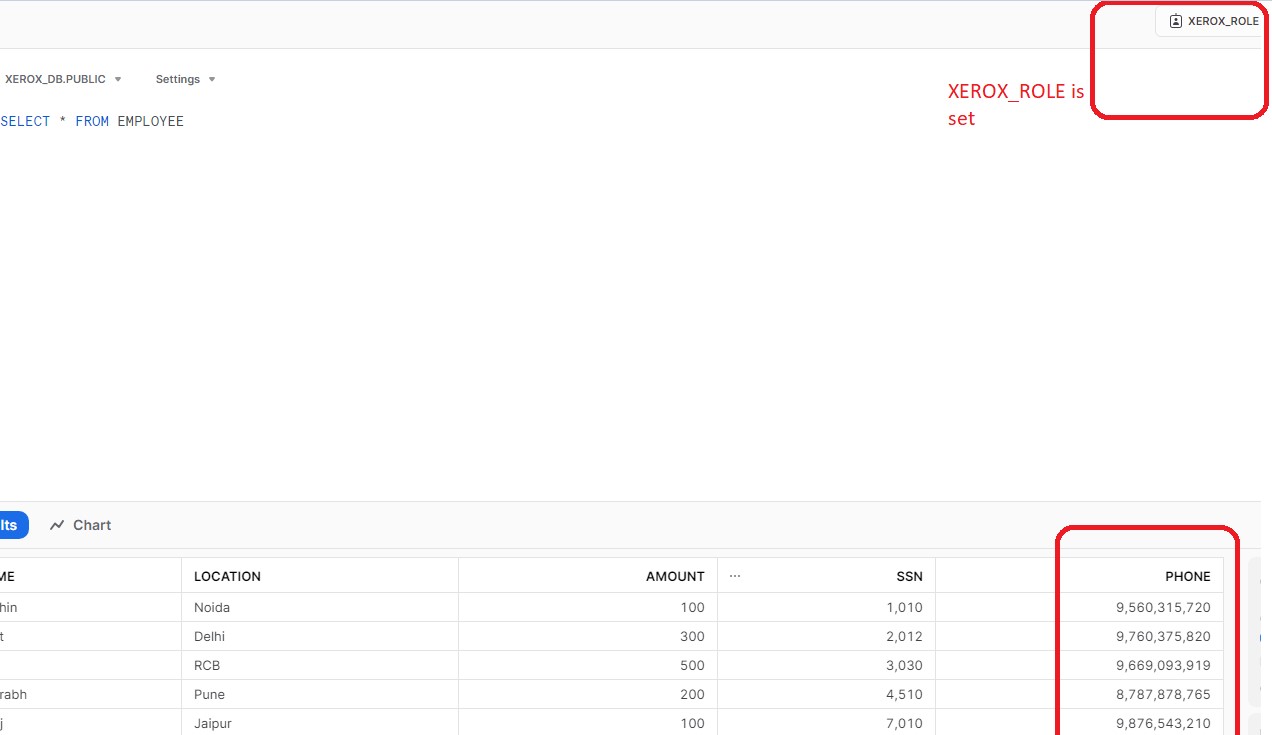The width and height of the screenshot is (1272, 735).
Task: Select the Results tab
Action: (x=10, y=525)
